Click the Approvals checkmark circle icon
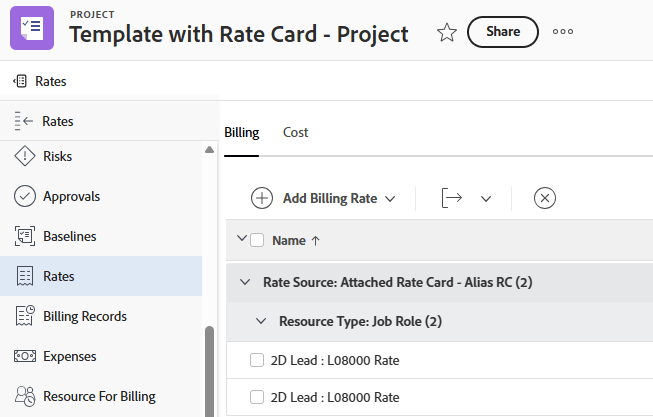The image size is (653, 417). (25, 196)
